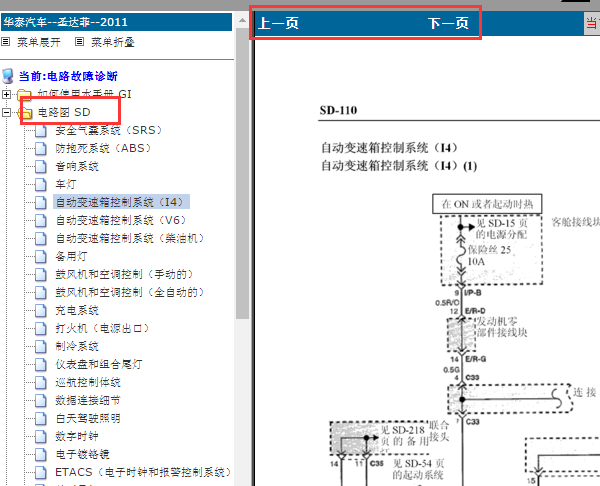Click page icon next to 音响系统
This screenshot has height=486, width=600.
click(41, 166)
